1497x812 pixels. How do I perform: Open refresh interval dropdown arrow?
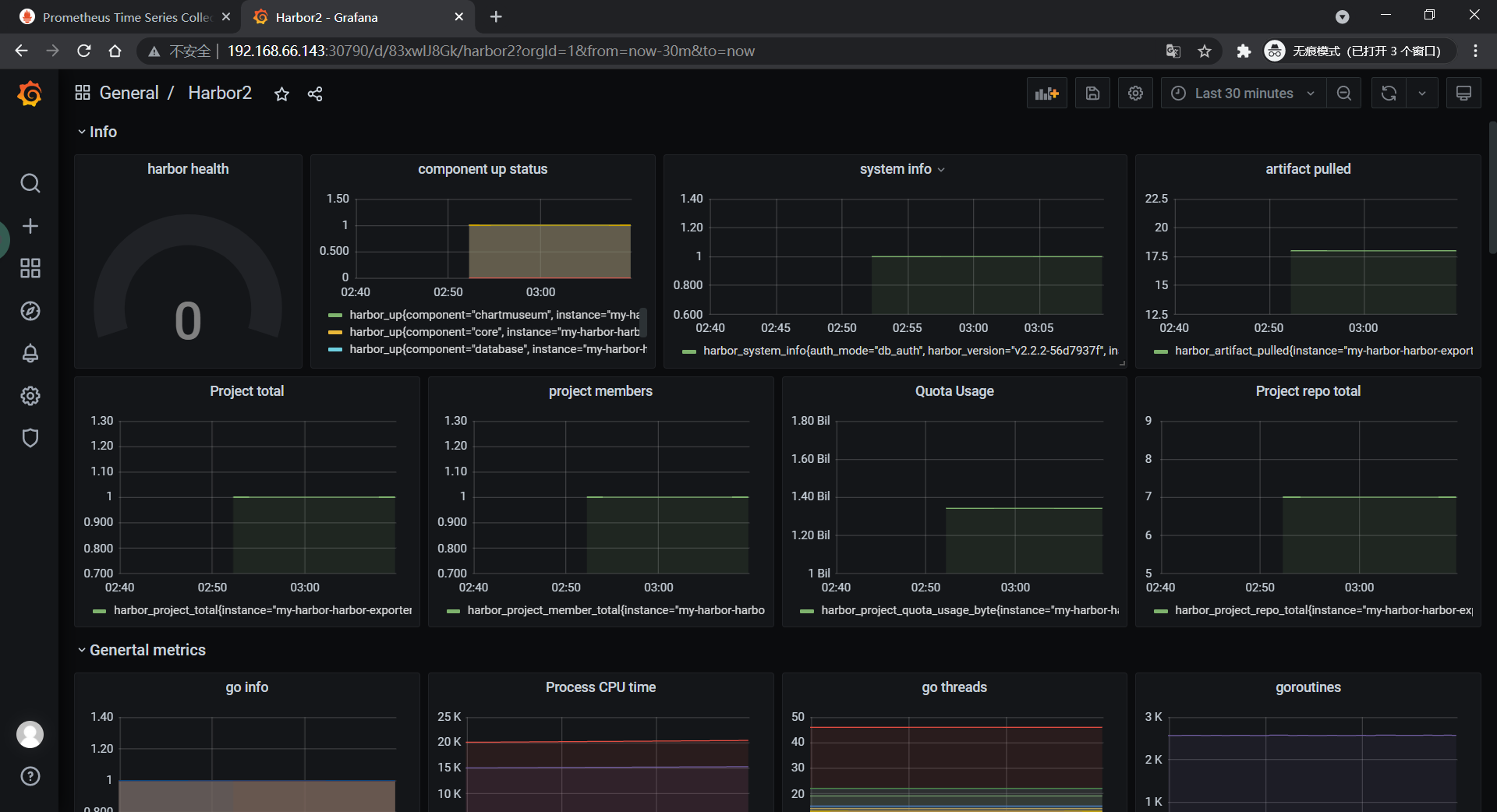[1422, 94]
